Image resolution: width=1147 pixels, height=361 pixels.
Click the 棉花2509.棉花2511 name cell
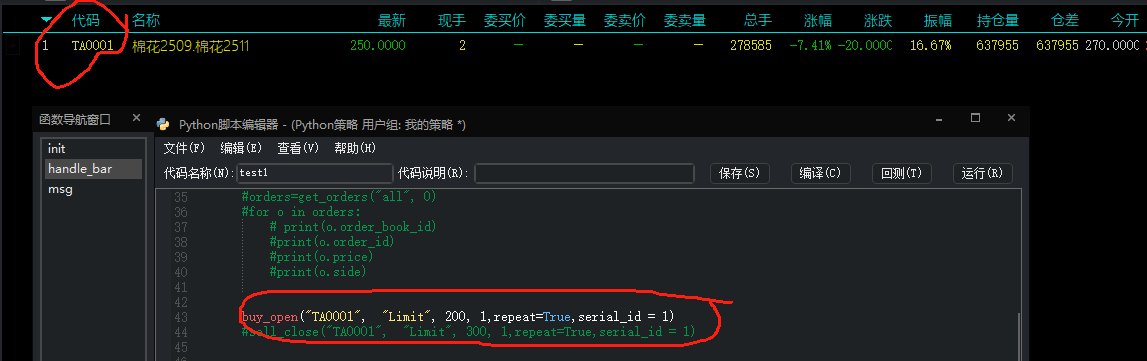(x=191, y=46)
